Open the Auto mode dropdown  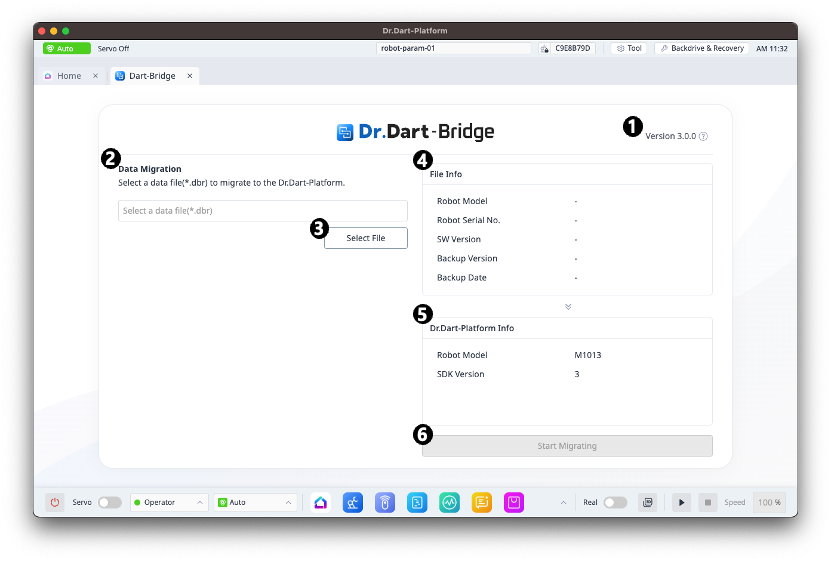(256, 502)
